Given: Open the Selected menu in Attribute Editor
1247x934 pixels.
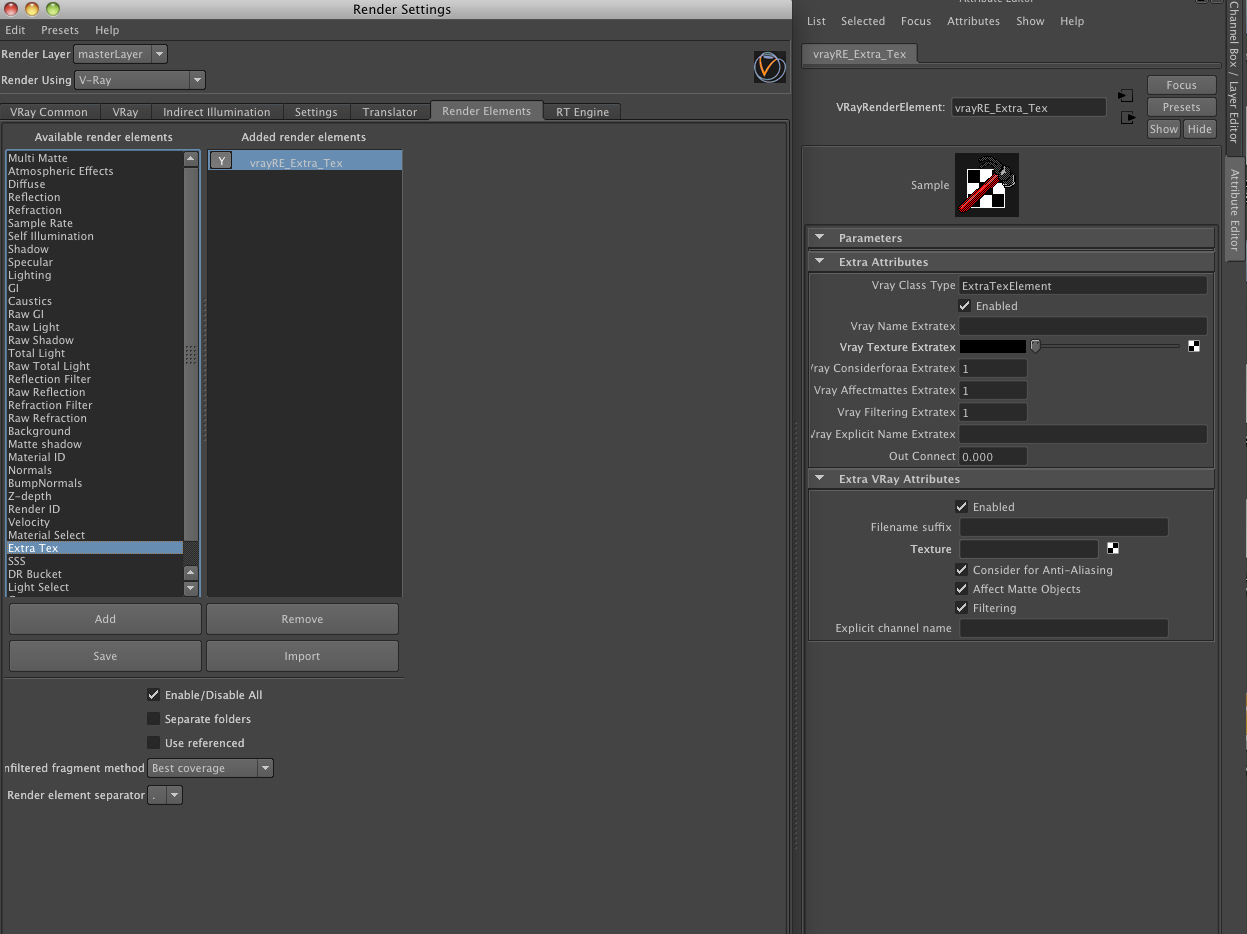Looking at the screenshot, I should point(863,21).
